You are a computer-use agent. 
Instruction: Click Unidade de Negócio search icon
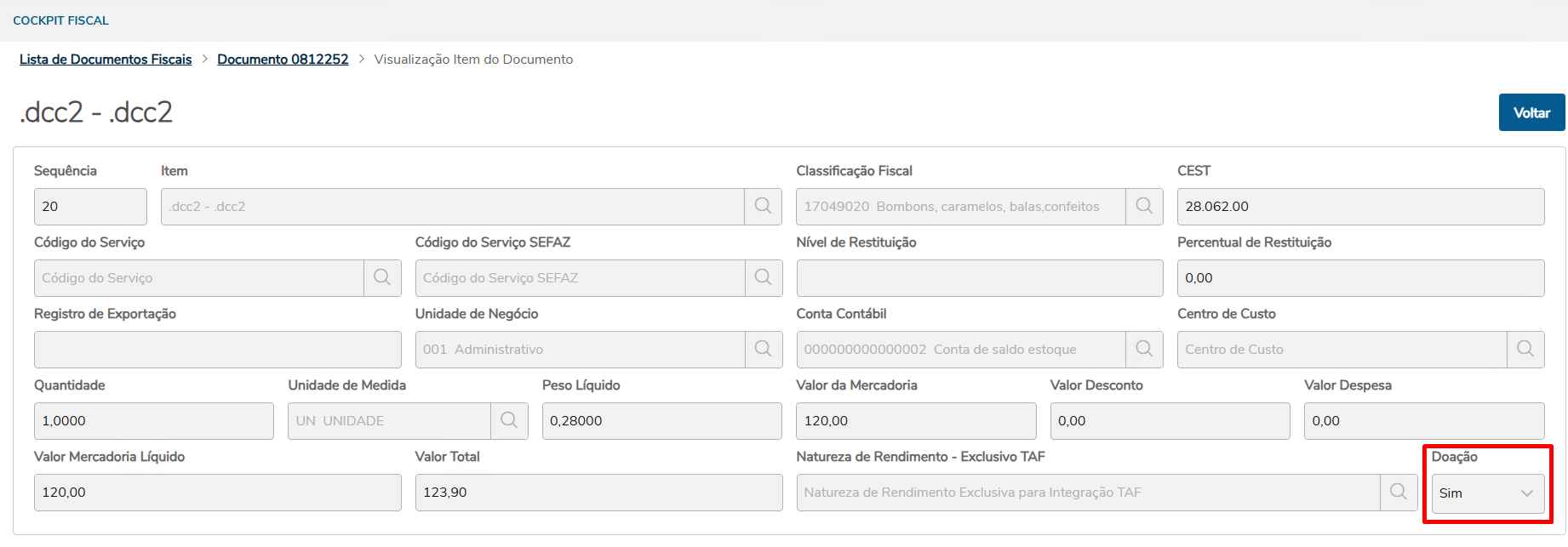tap(763, 350)
